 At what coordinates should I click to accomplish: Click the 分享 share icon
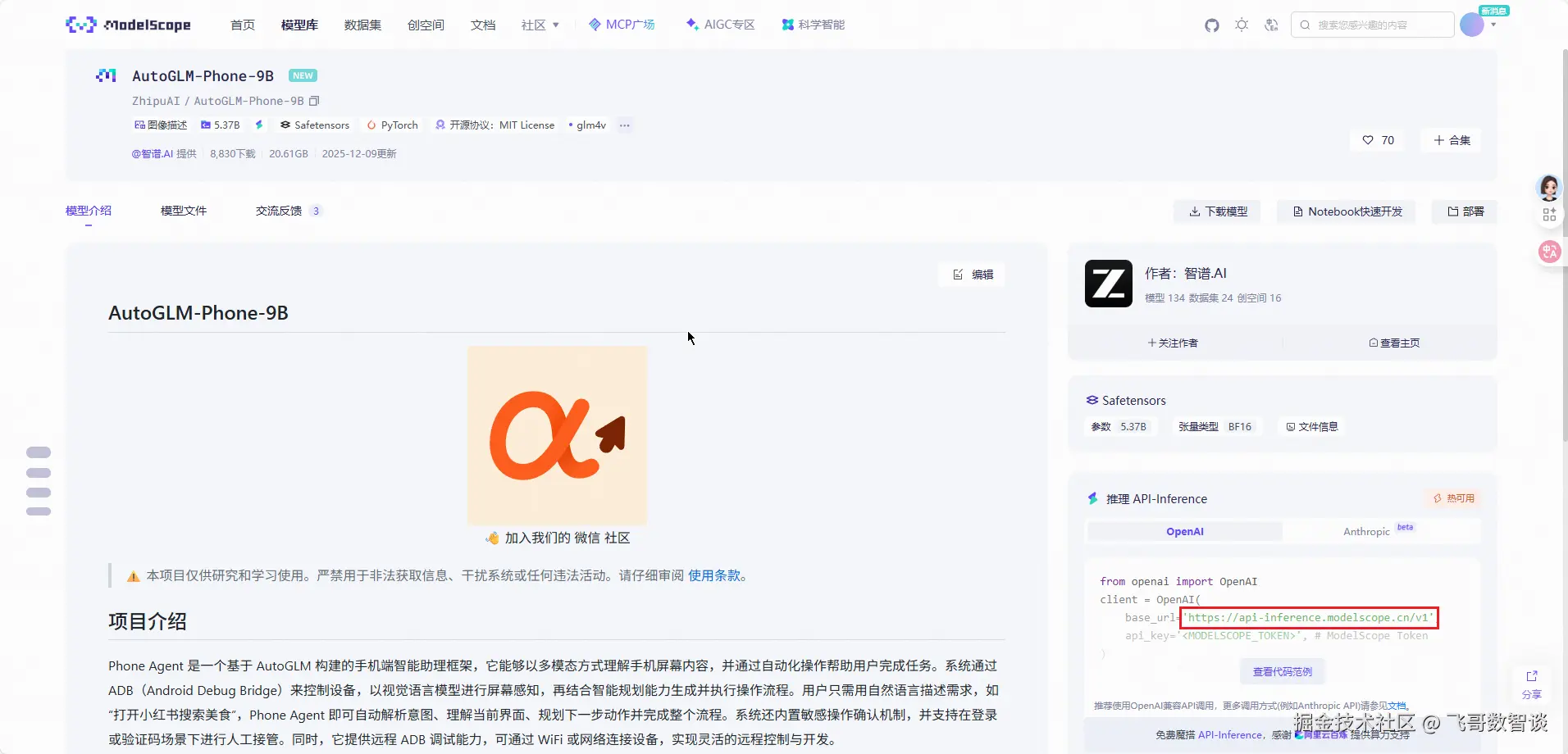tap(1531, 684)
